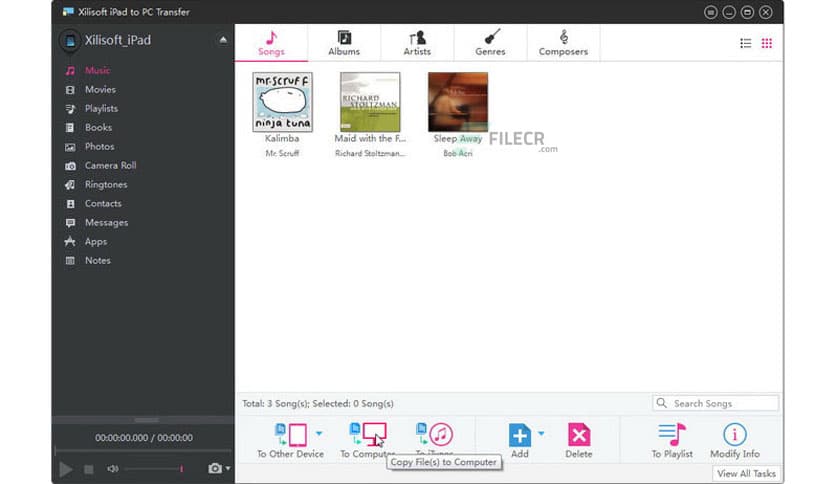Click the Add files button
Viewport: 836px width, 484px height.
(x=520, y=441)
